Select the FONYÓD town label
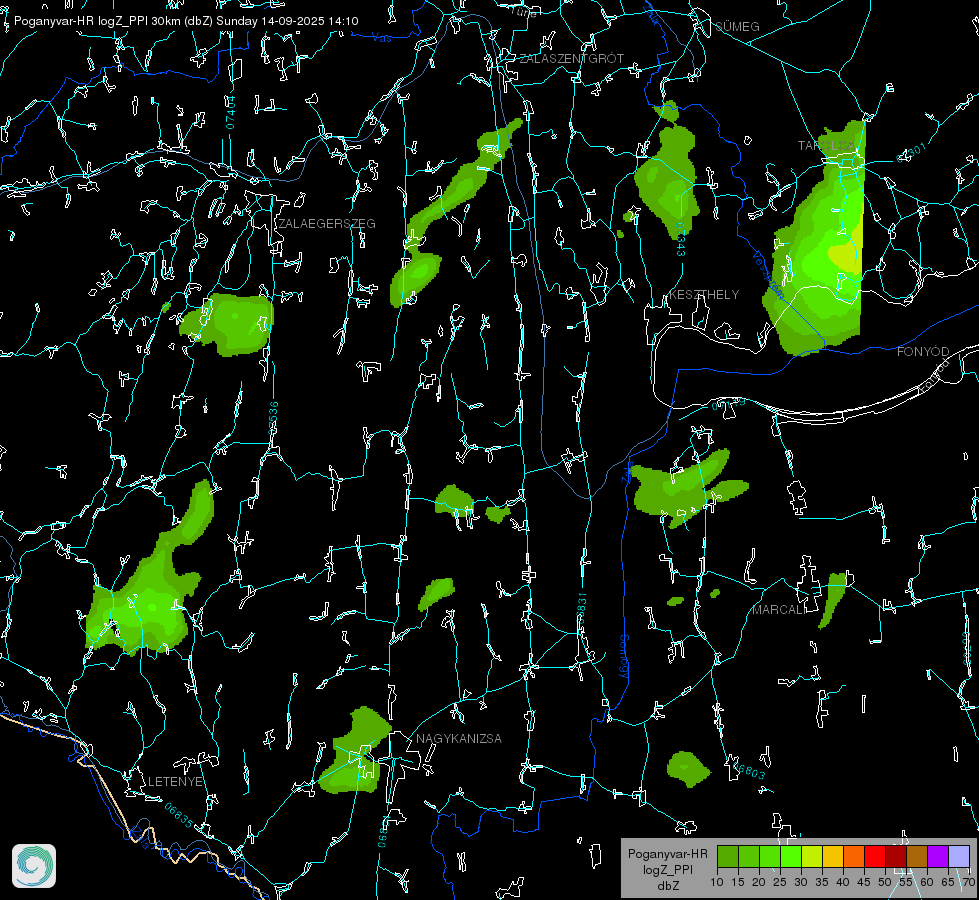Viewport: 979px width, 900px height. point(923,352)
